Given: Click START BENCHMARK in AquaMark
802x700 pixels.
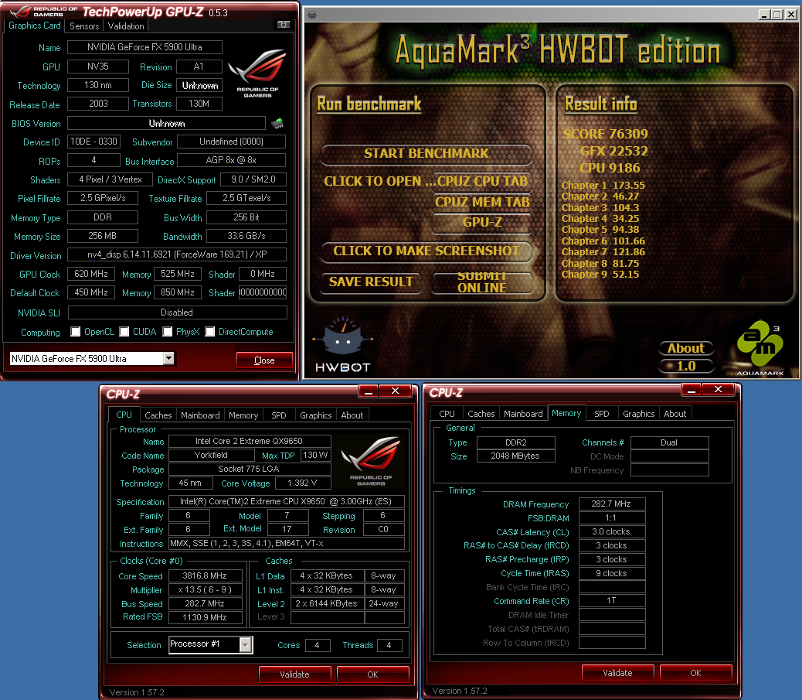Looking at the screenshot, I should click(427, 153).
